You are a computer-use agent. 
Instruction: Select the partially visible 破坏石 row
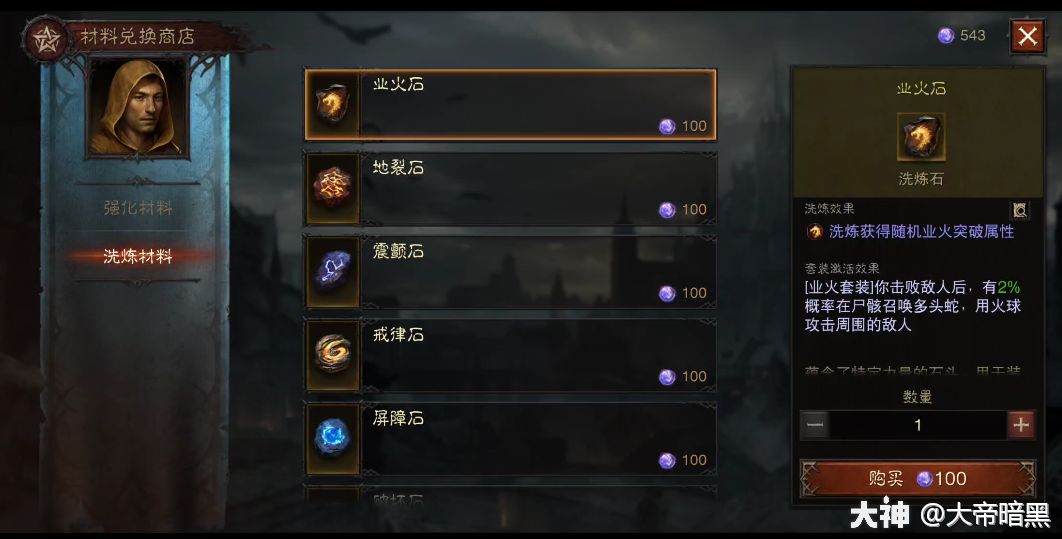tap(511, 498)
